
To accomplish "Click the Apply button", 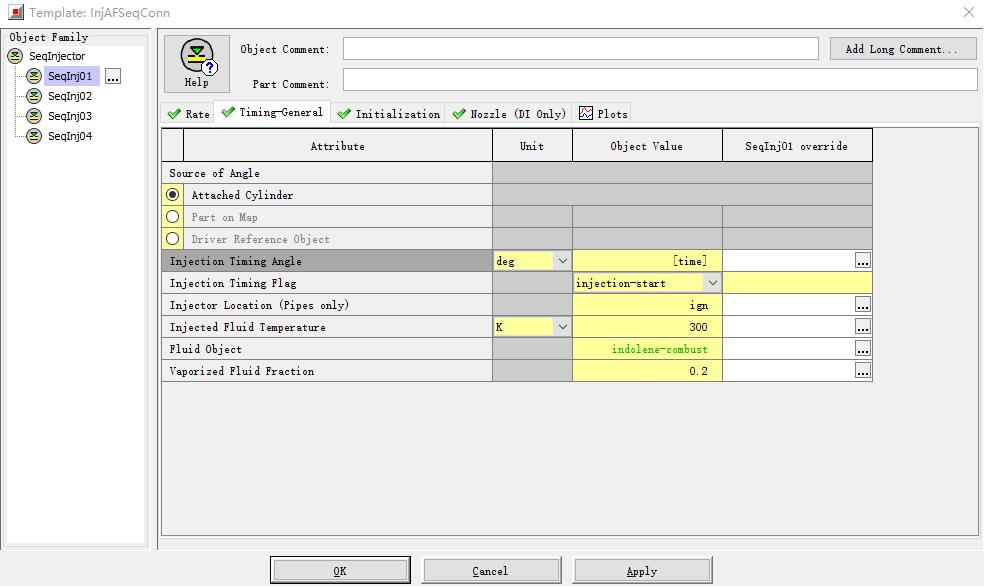I will tap(642, 570).
